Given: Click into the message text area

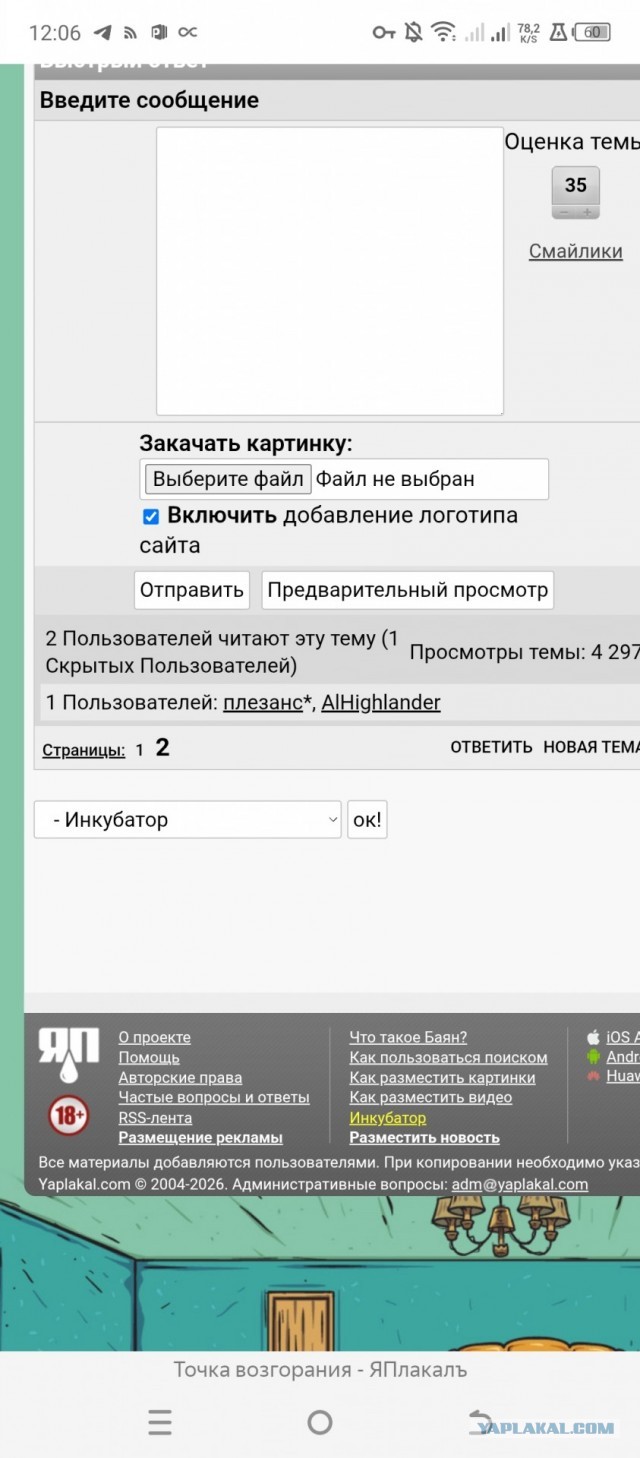Looking at the screenshot, I should [330, 270].
